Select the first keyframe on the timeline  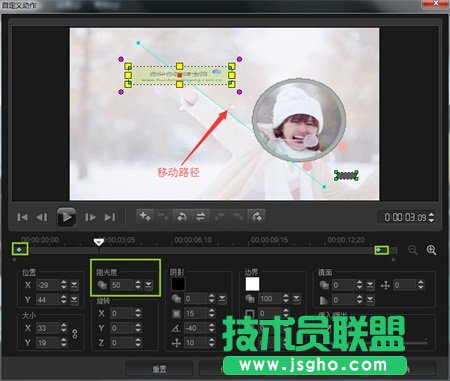pos(20,249)
